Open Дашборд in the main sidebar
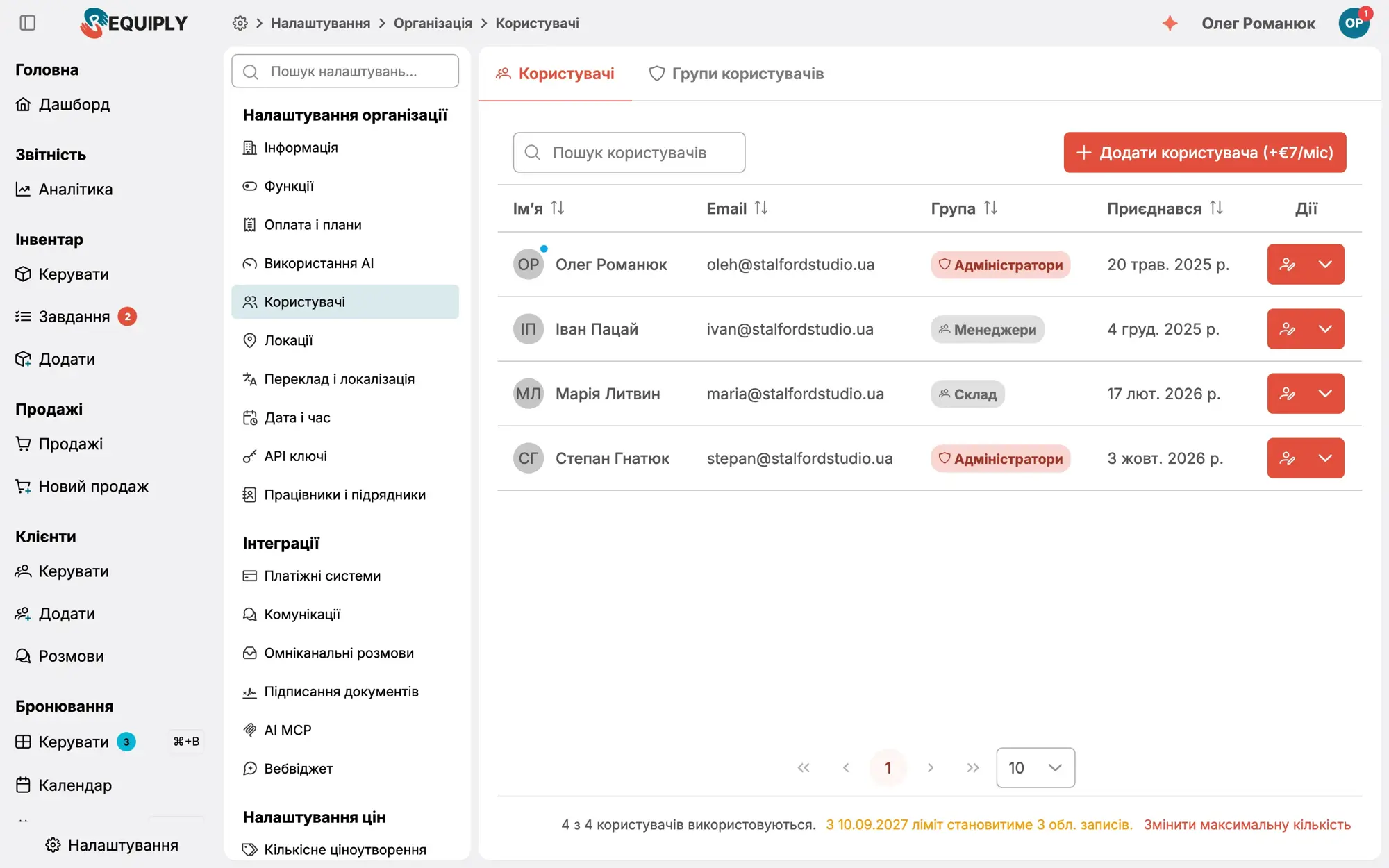The height and width of the screenshot is (868, 1389). click(x=63, y=104)
